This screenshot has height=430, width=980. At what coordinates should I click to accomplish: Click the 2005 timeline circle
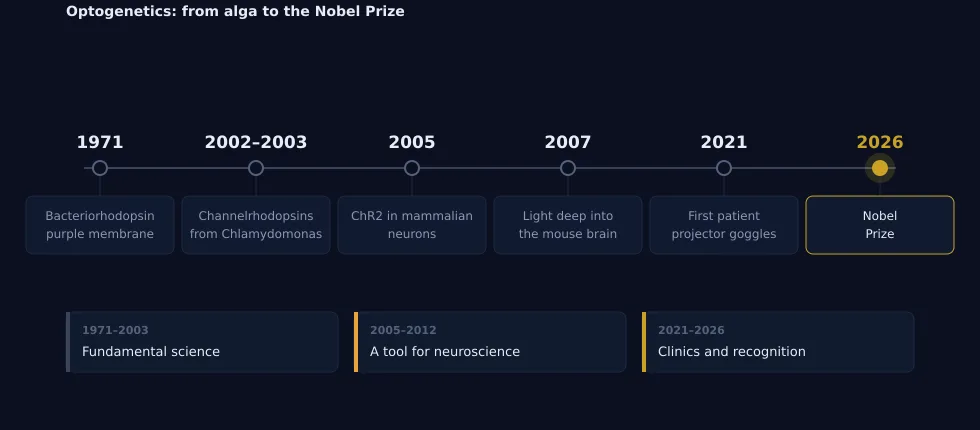point(412,168)
